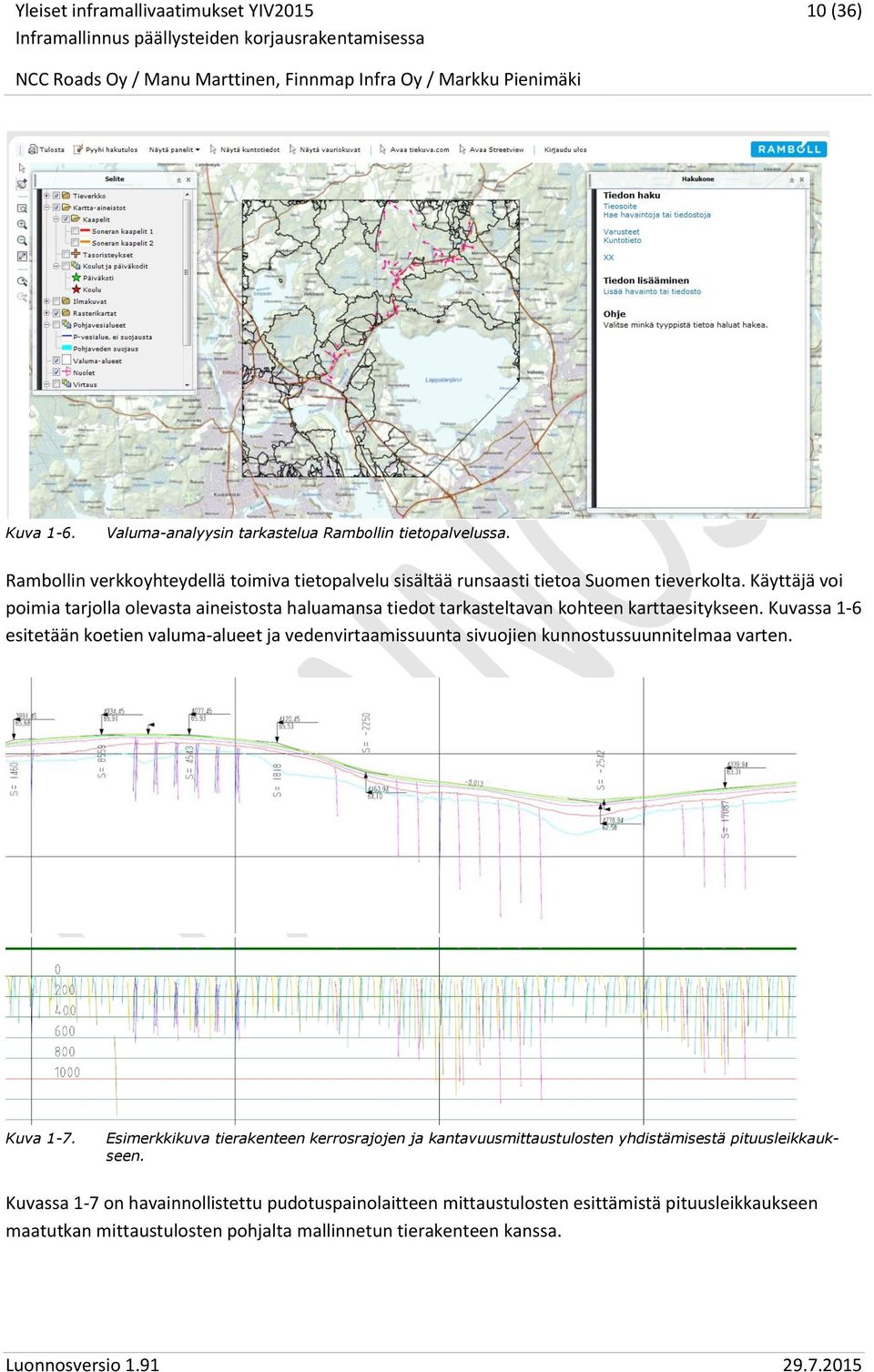Close the Hakukone panel

coord(802,179)
